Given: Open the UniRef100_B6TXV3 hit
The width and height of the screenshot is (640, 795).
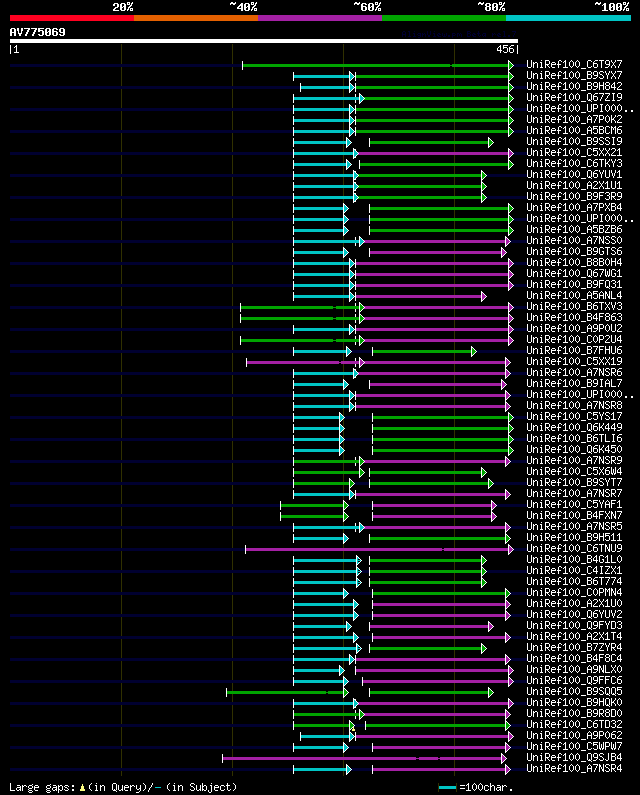Looking at the screenshot, I should tap(574, 306).
